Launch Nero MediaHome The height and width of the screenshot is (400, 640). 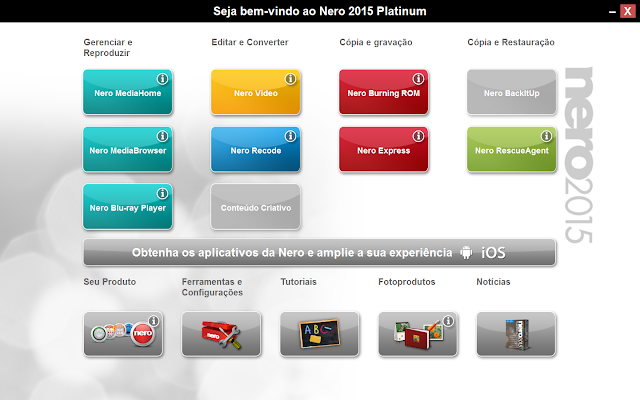tap(128, 92)
